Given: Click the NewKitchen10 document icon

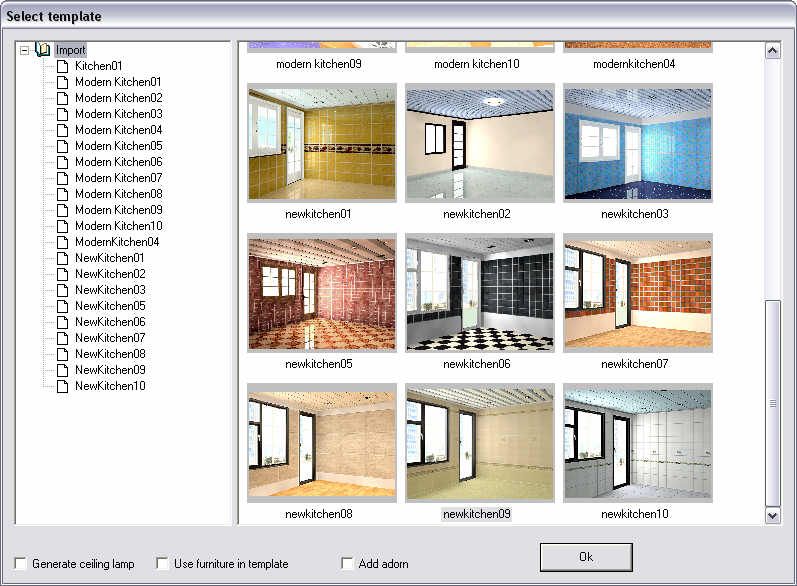Looking at the screenshot, I should point(63,386).
